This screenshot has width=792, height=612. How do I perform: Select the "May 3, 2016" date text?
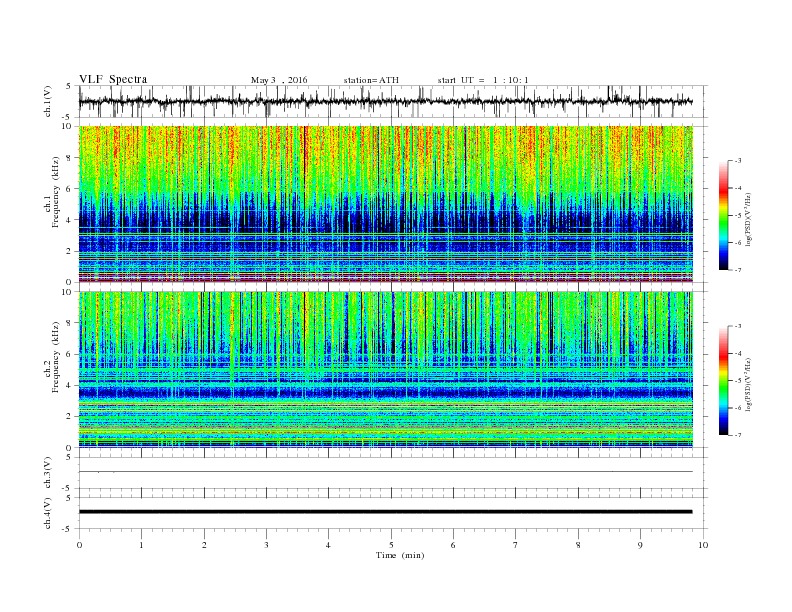(x=279, y=80)
